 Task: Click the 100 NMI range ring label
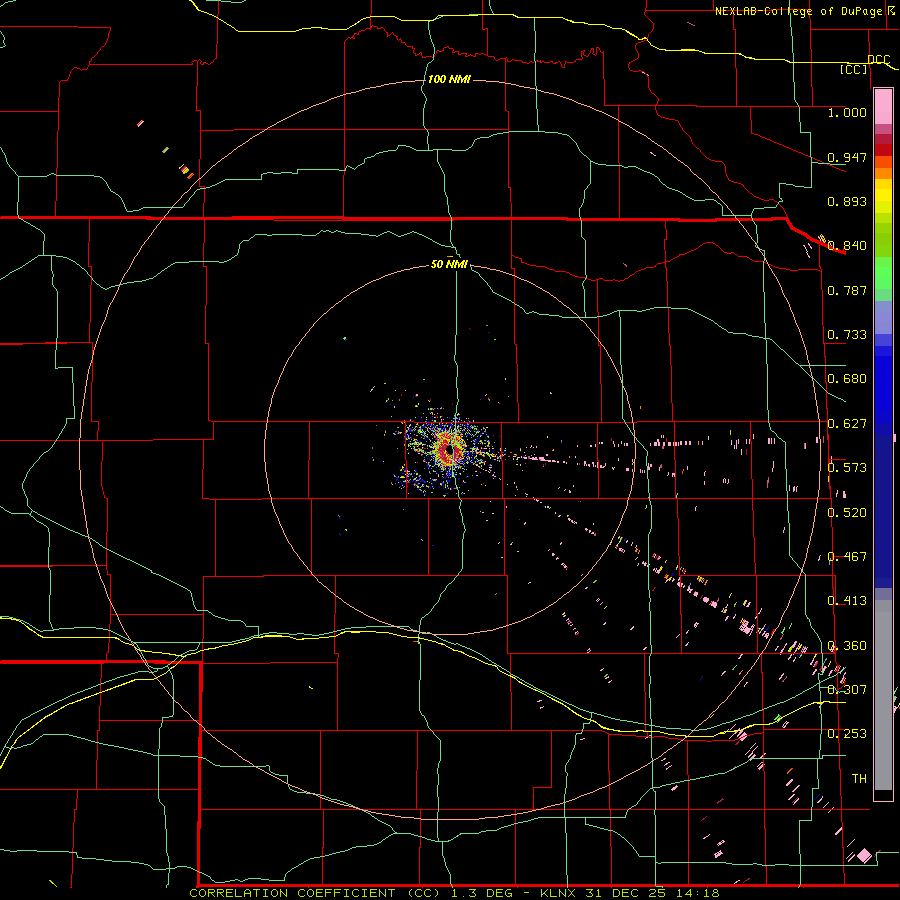(x=449, y=79)
